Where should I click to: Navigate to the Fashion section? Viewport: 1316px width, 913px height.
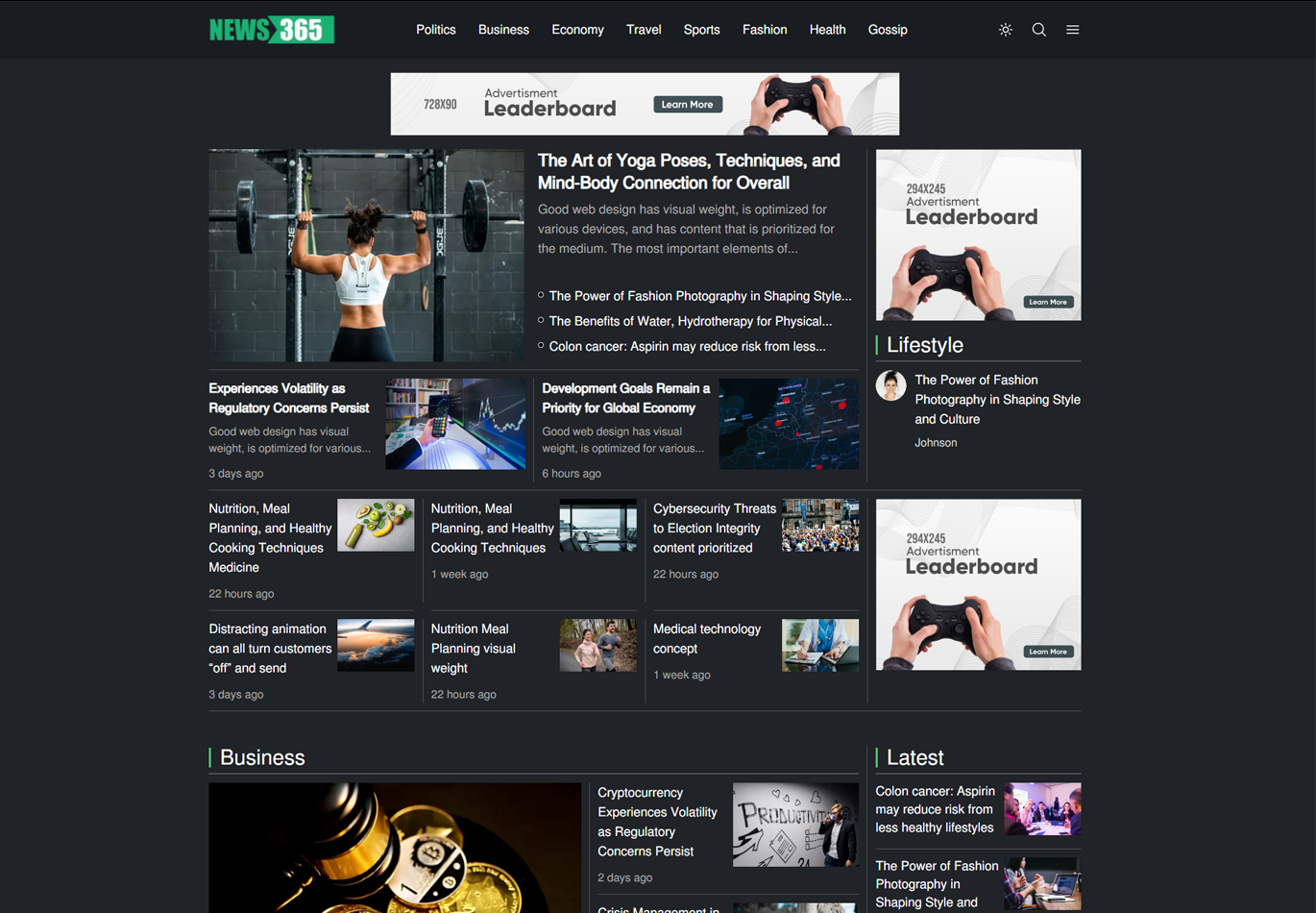coord(765,30)
